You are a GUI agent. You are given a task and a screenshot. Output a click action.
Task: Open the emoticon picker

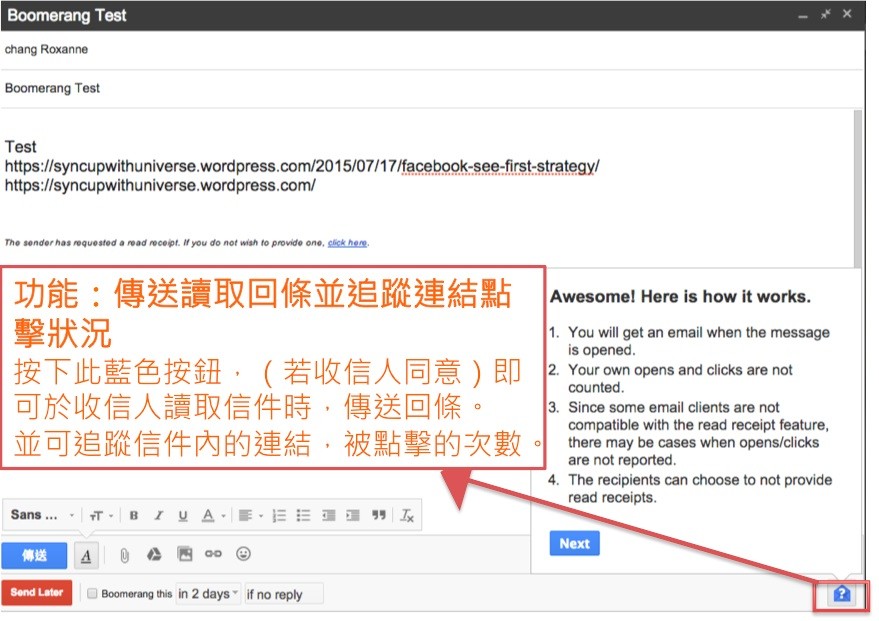[243, 554]
